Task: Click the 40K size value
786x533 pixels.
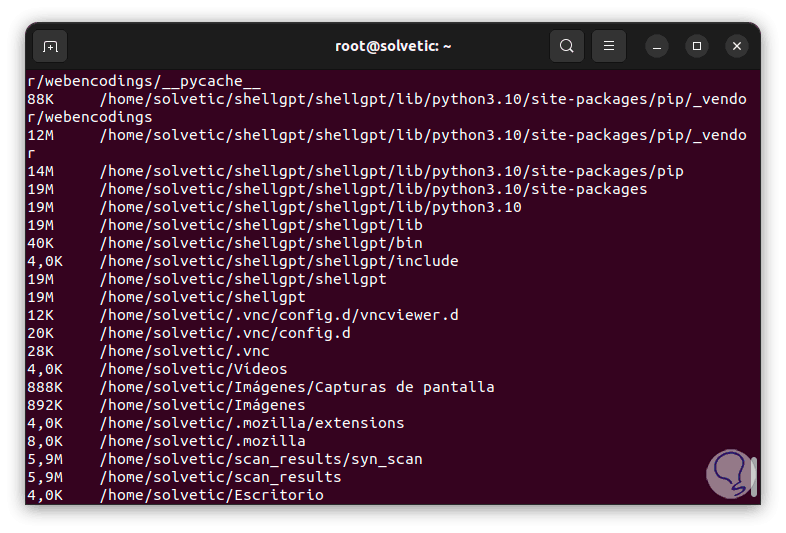Action: 40,243
